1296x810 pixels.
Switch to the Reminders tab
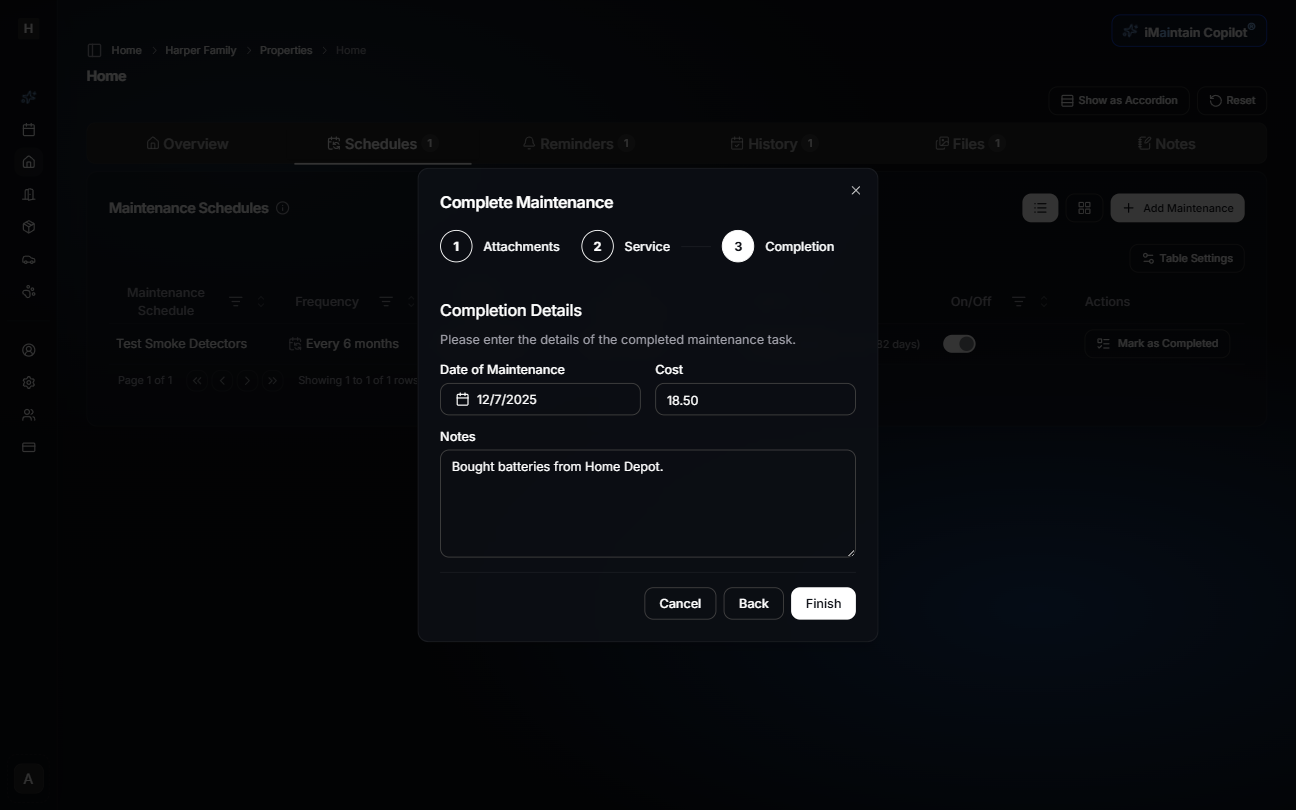click(x=578, y=143)
